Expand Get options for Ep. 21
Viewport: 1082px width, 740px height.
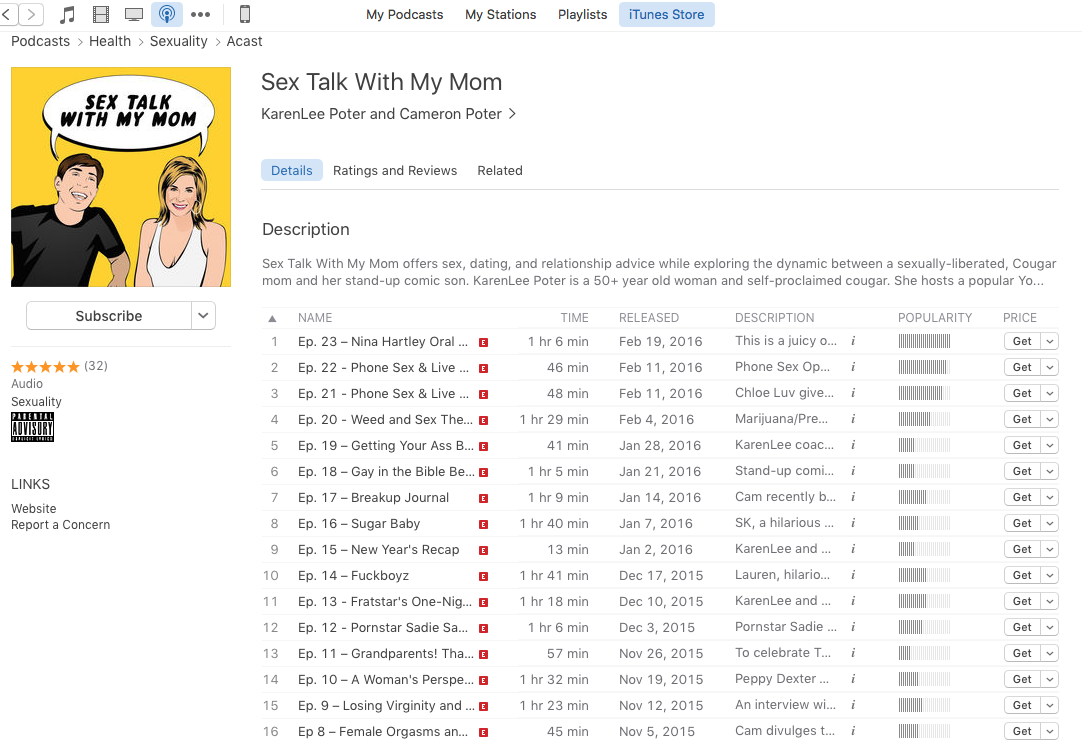pyautogui.click(x=1050, y=393)
